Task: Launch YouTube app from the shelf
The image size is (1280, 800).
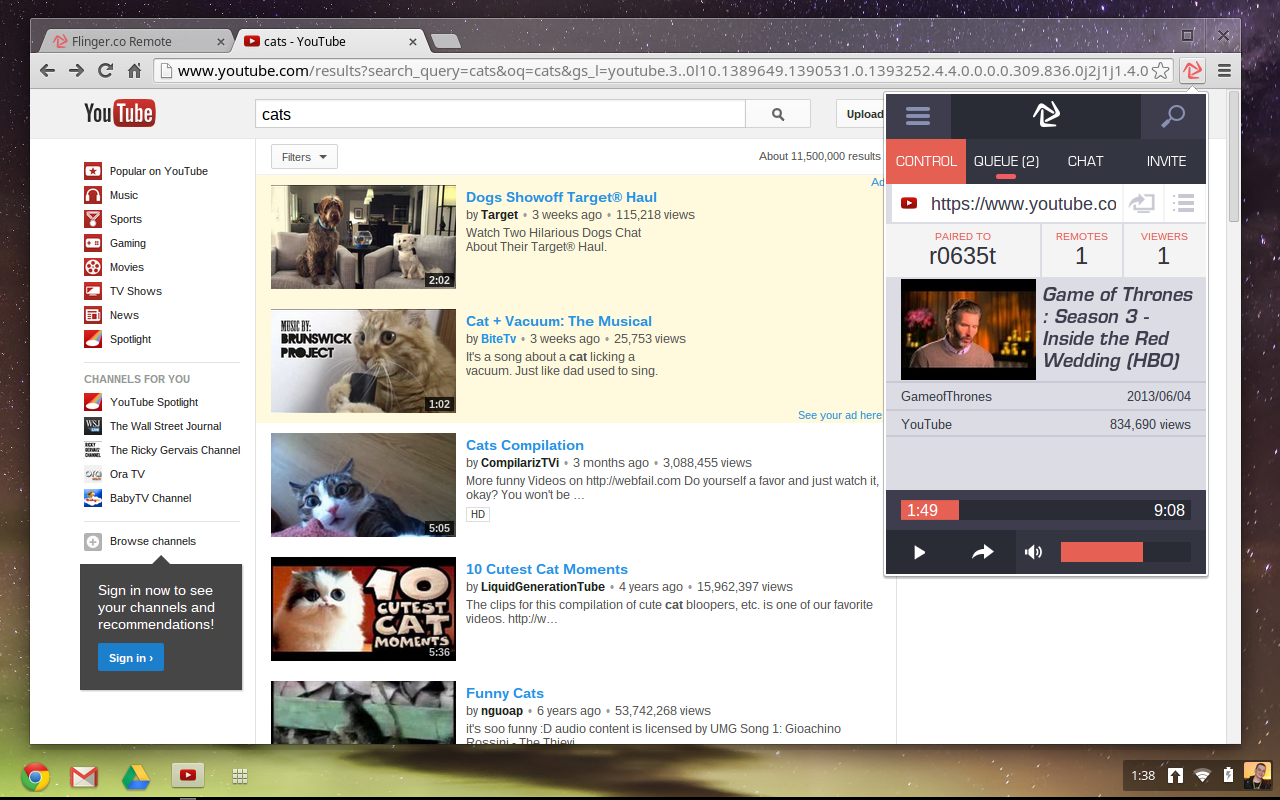Action: (188, 775)
